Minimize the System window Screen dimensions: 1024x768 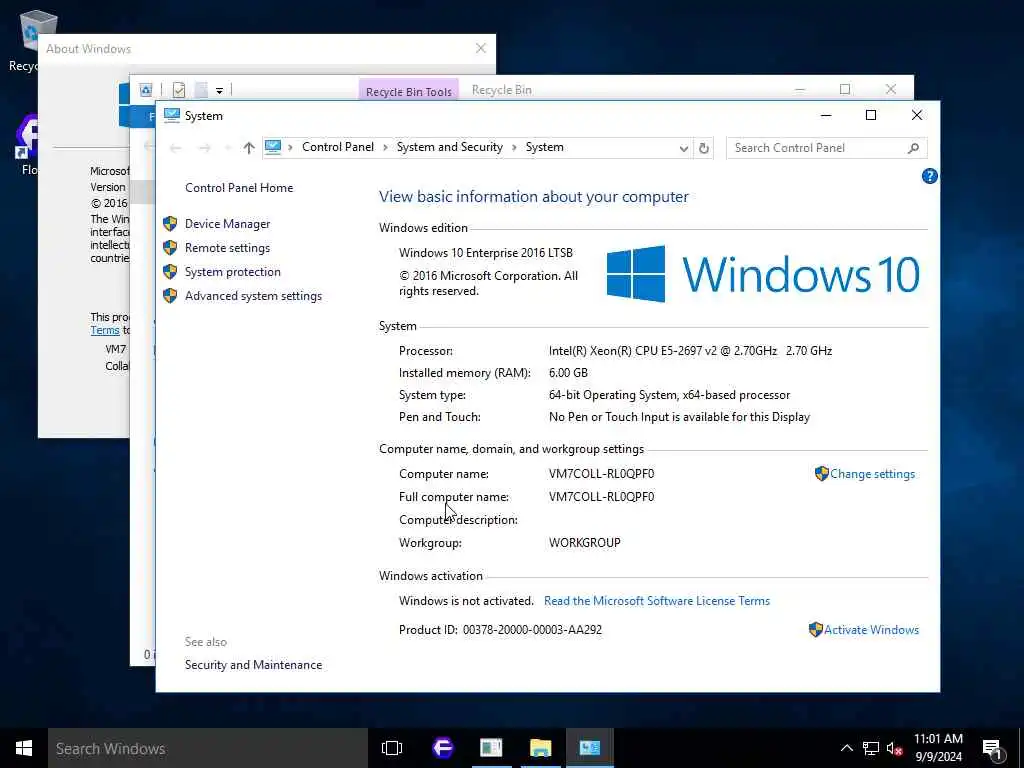[x=826, y=116]
